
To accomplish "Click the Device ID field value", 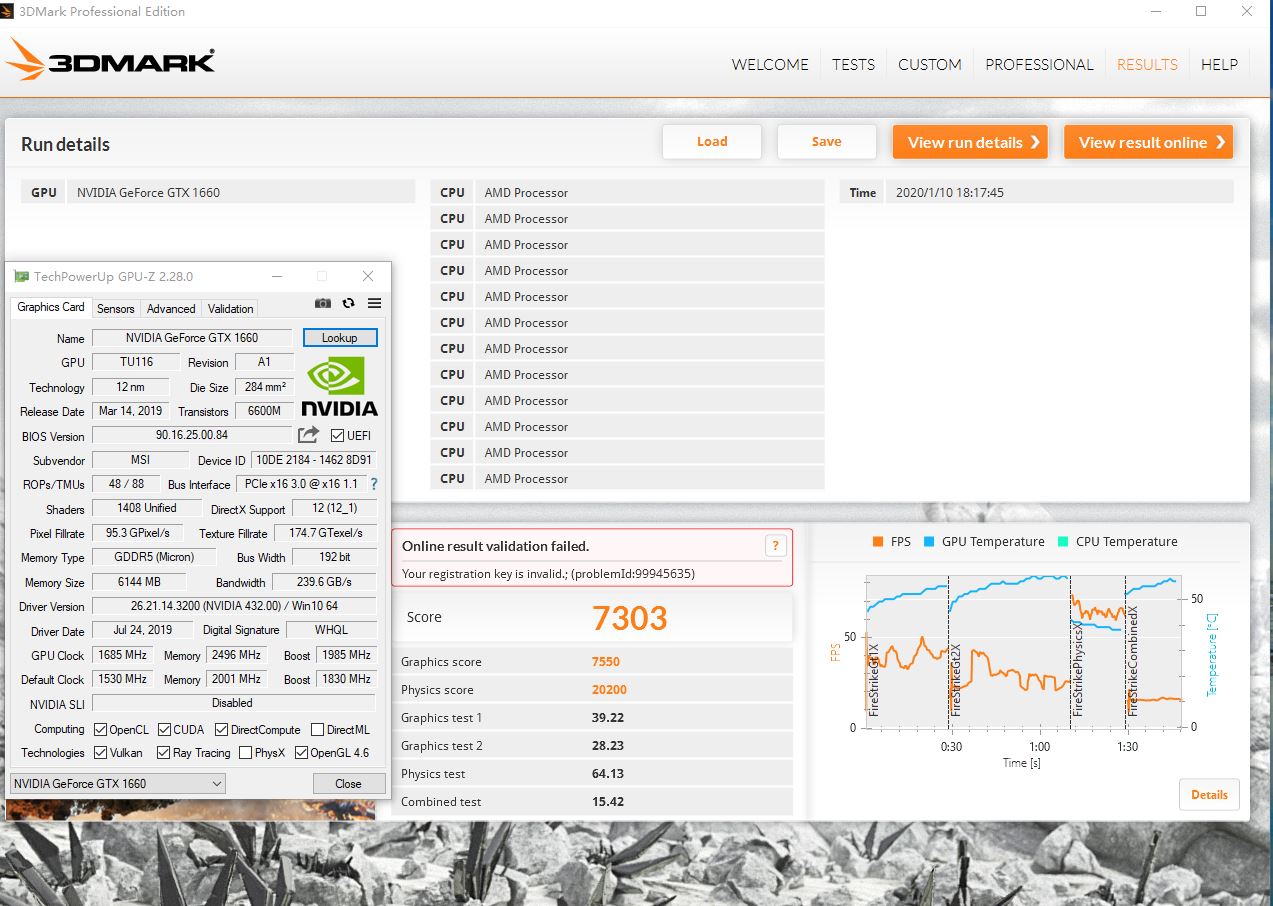I will click(x=314, y=460).
